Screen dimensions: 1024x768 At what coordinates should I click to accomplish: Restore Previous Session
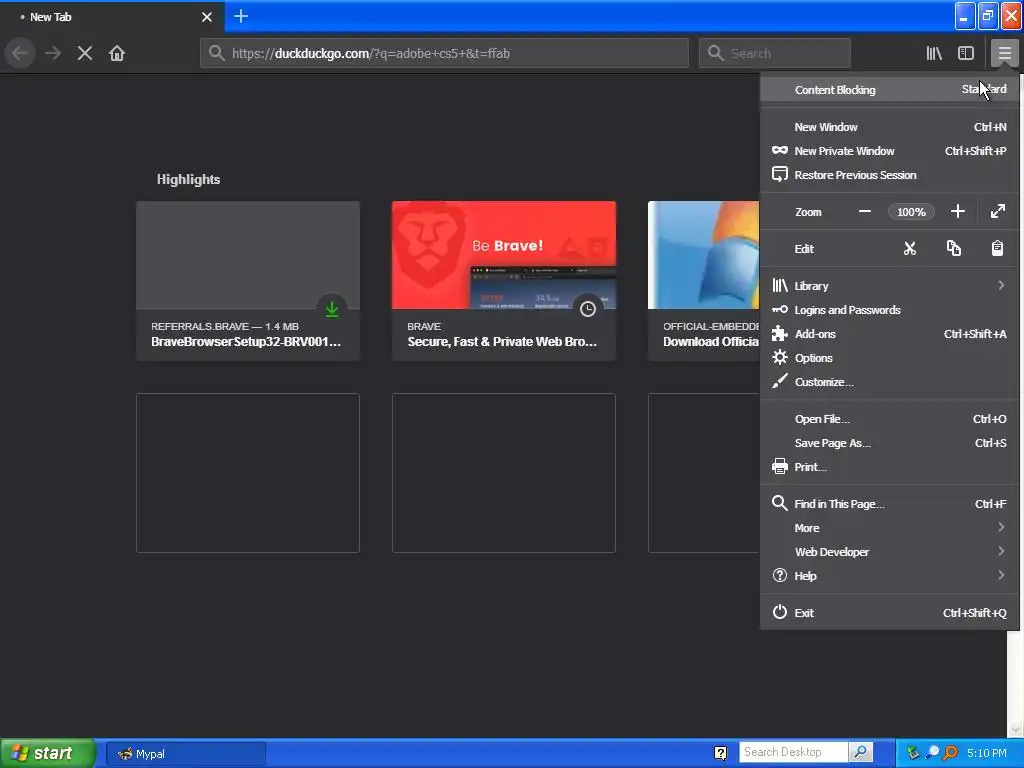click(889, 175)
